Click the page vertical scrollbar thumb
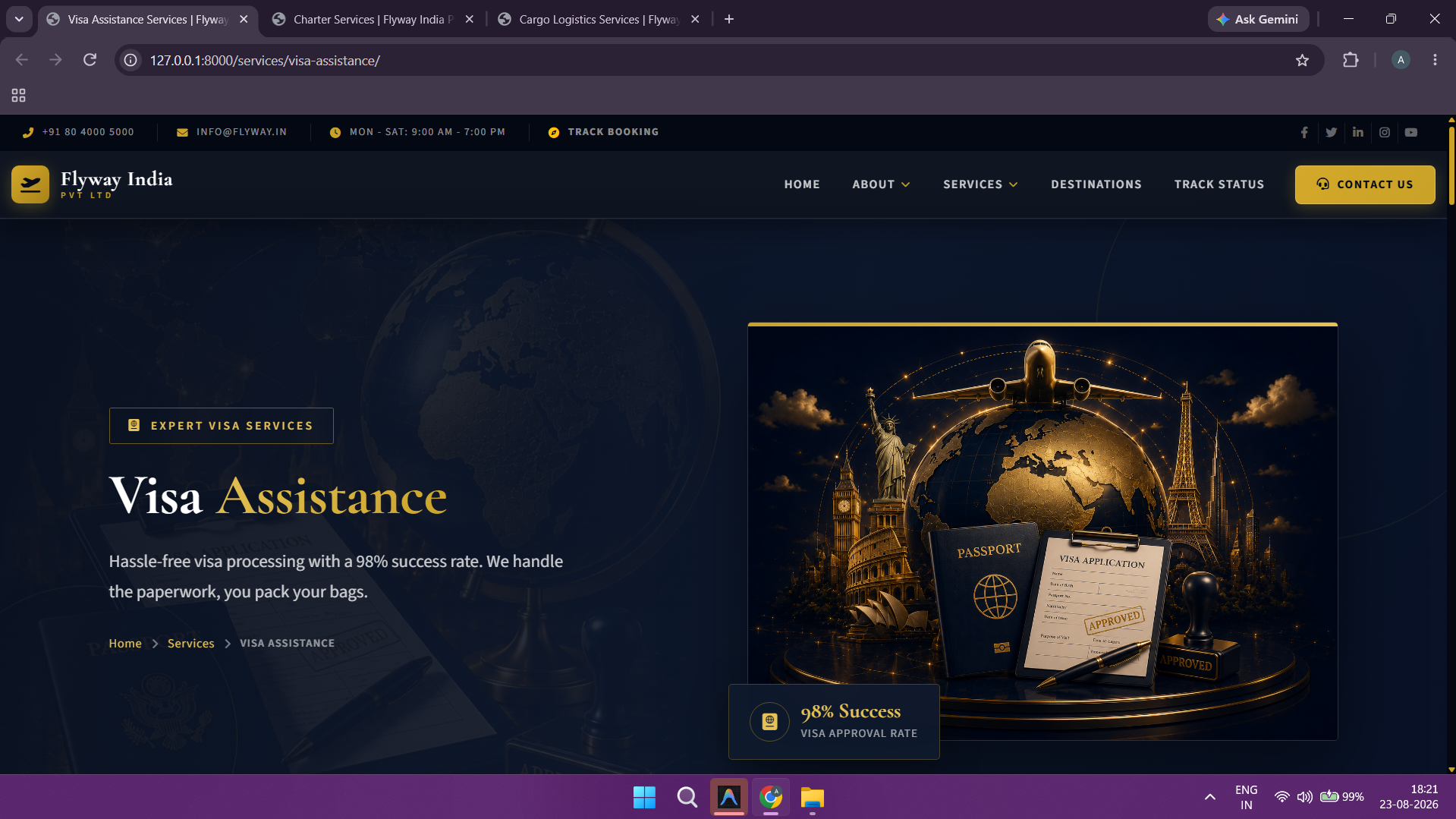Image resolution: width=1456 pixels, height=819 pixels. coord(1451,165)
